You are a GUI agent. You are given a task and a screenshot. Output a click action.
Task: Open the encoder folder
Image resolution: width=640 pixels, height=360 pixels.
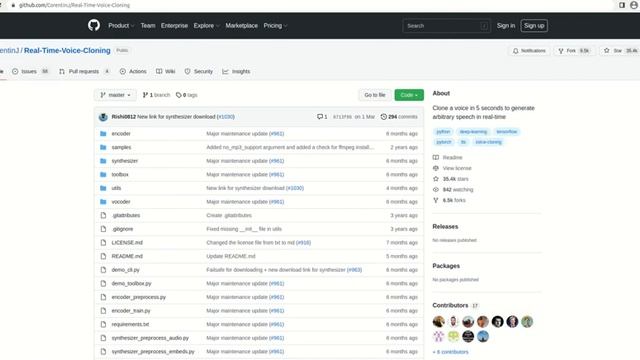(x=121, y=133)
